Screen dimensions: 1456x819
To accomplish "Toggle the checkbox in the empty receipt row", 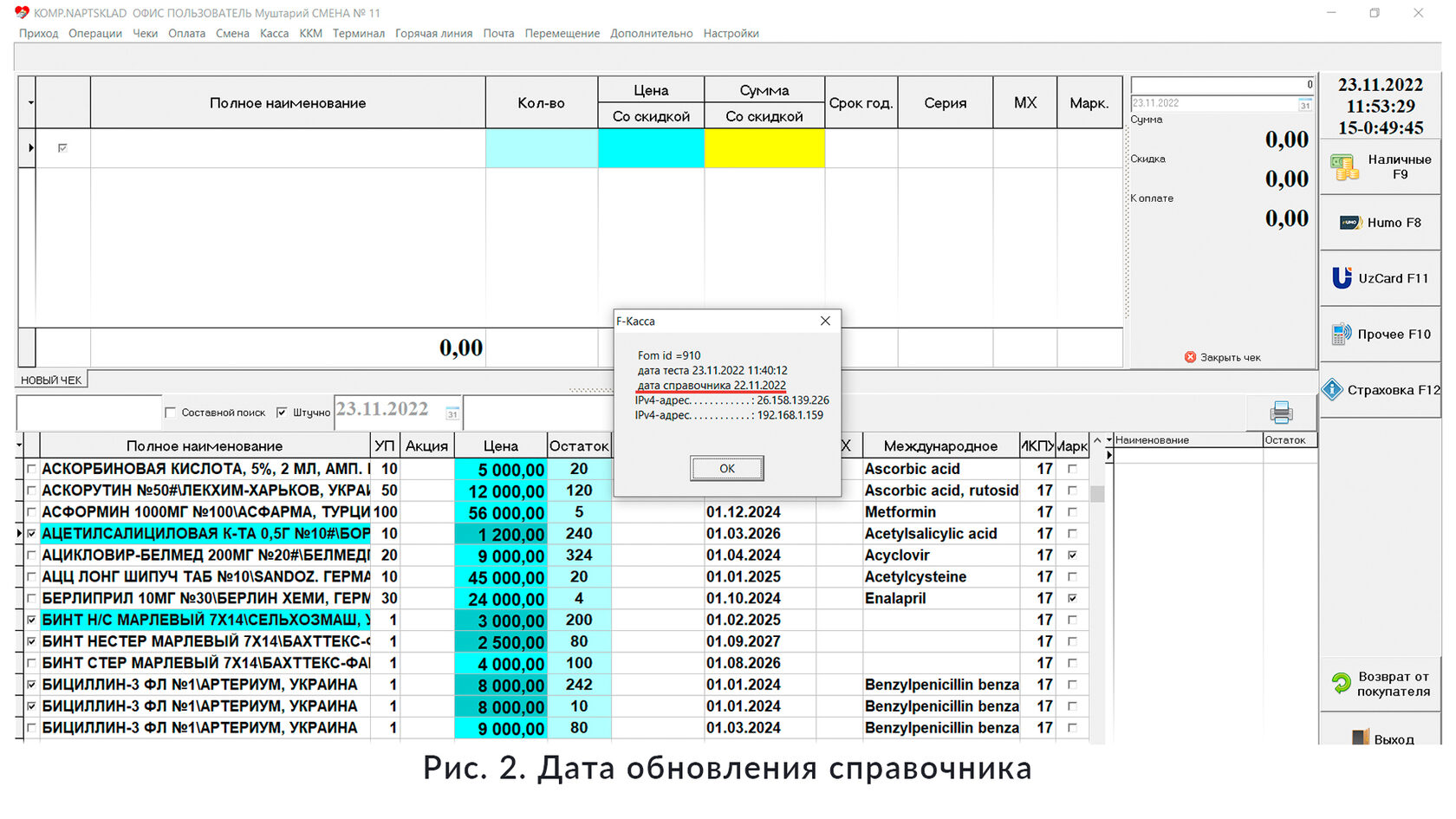I will [62, 148].
